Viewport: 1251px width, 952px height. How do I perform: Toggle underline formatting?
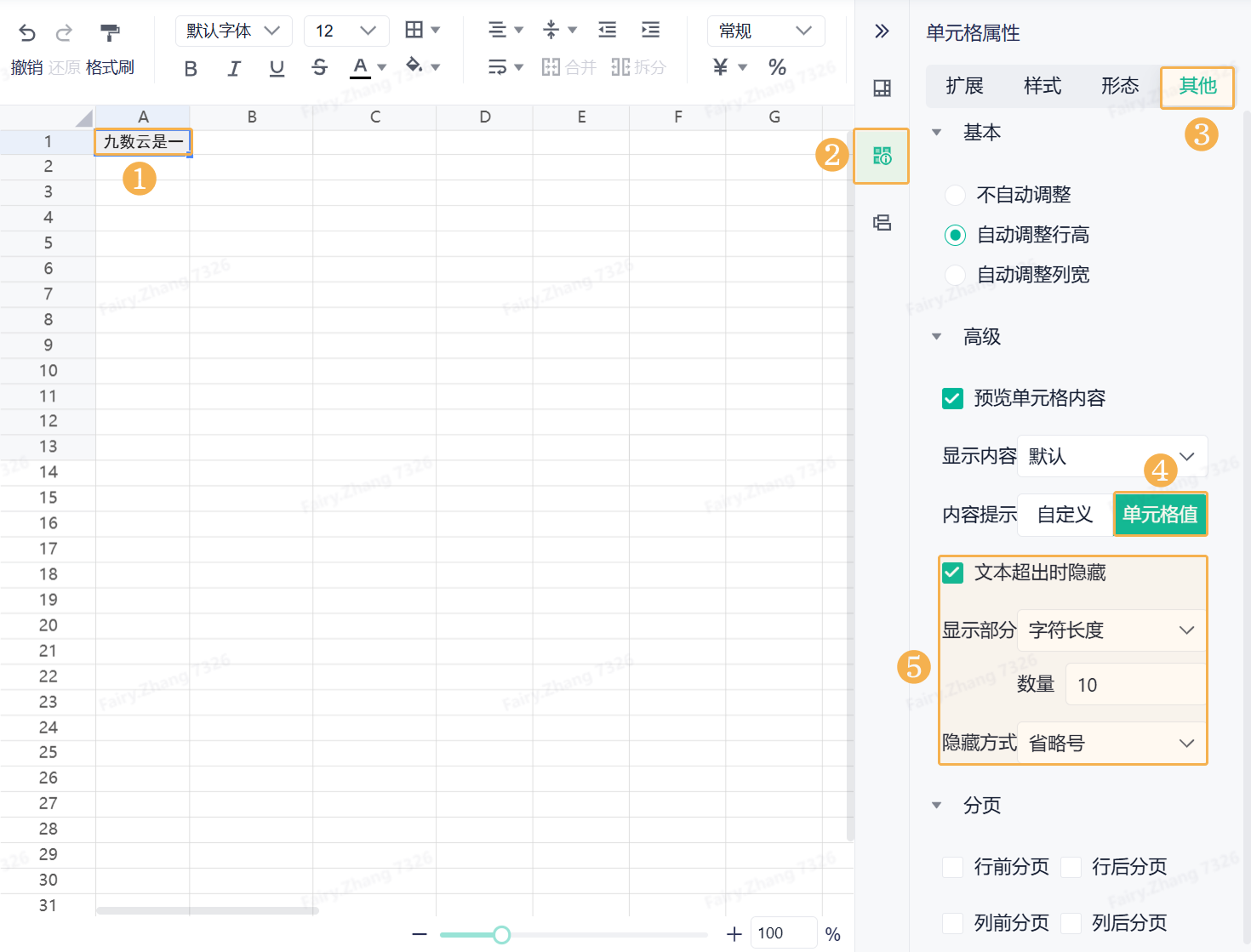coord(277,68)
